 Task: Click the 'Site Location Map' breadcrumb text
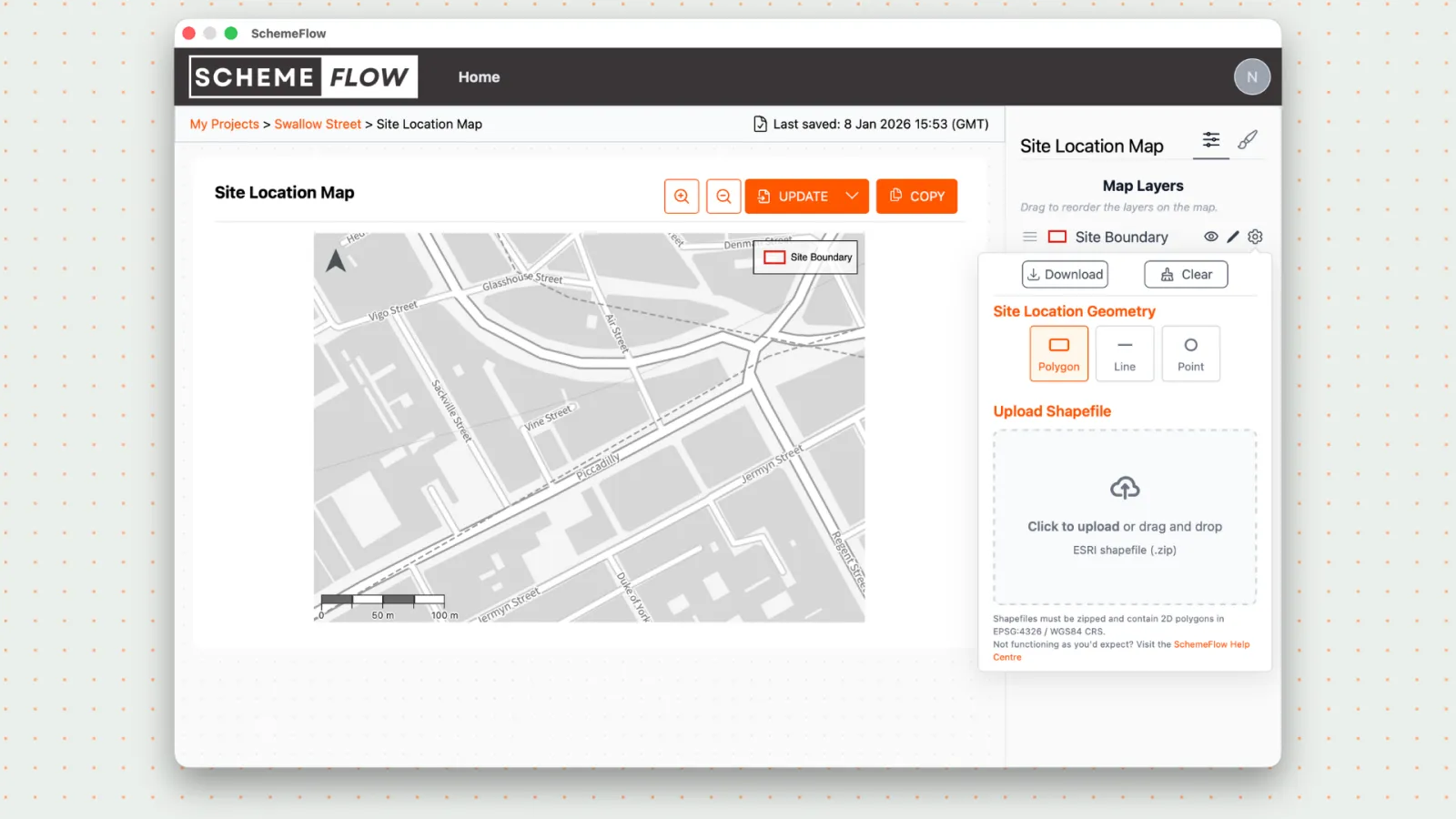coord(430,124)
